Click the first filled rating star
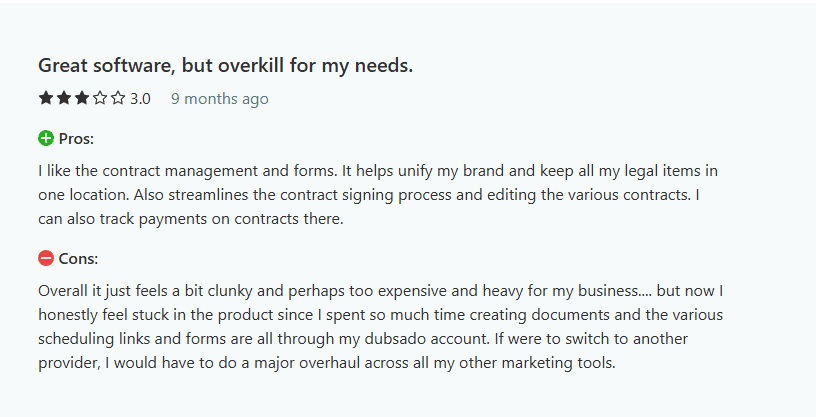 (x=46, y=98)
